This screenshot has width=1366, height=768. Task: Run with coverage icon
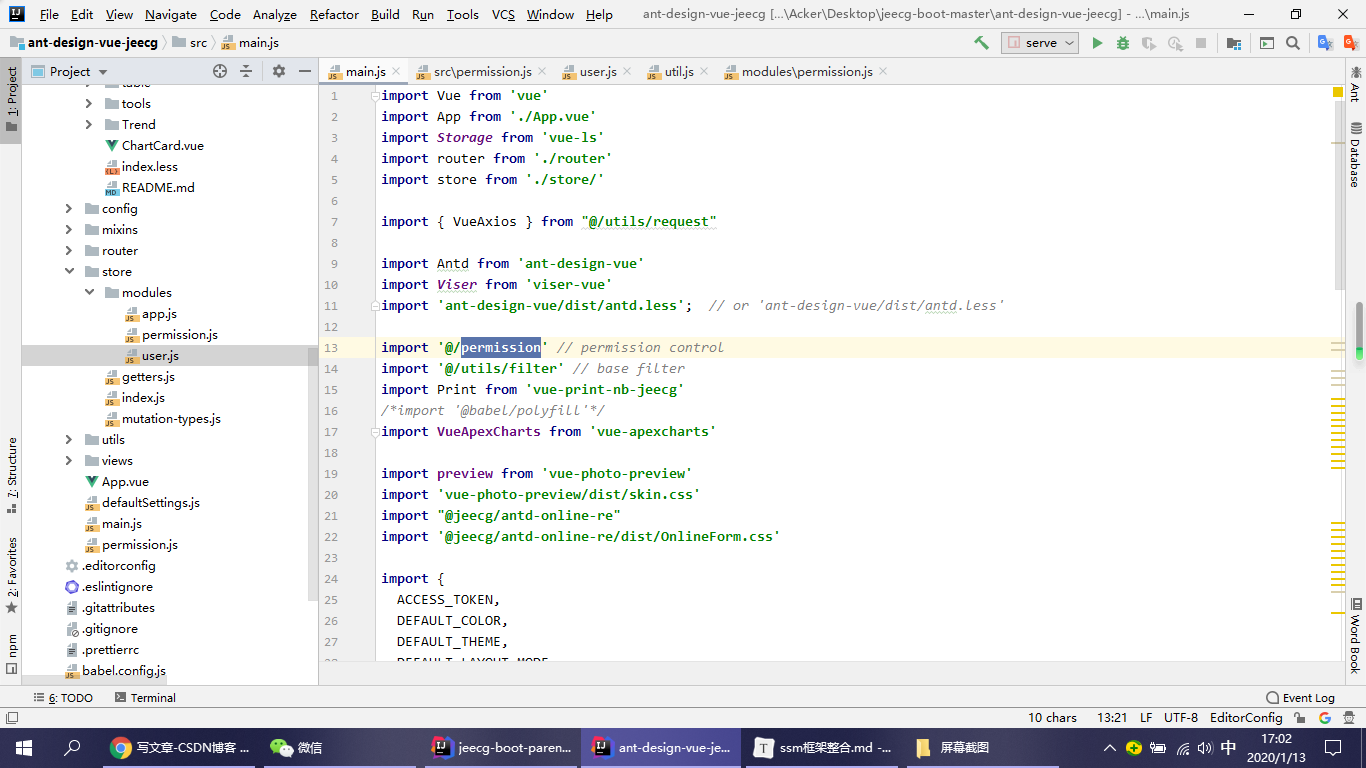pos(1149,43)
